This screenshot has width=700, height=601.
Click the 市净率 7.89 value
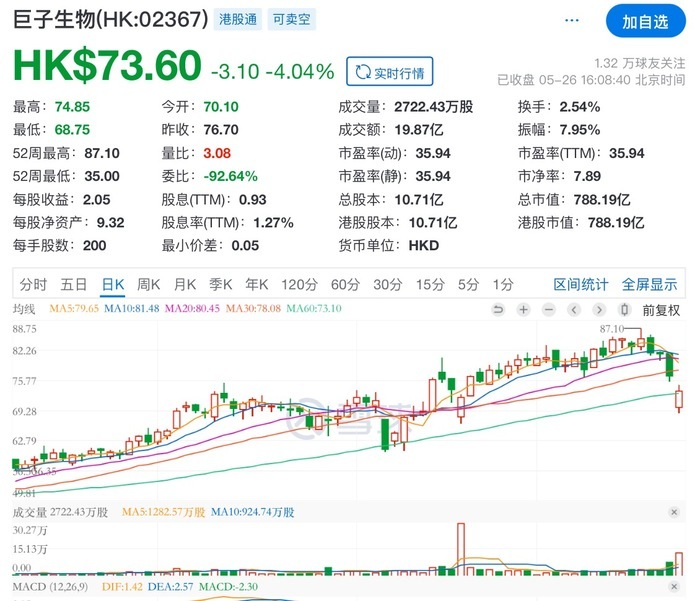coord(587,176)
